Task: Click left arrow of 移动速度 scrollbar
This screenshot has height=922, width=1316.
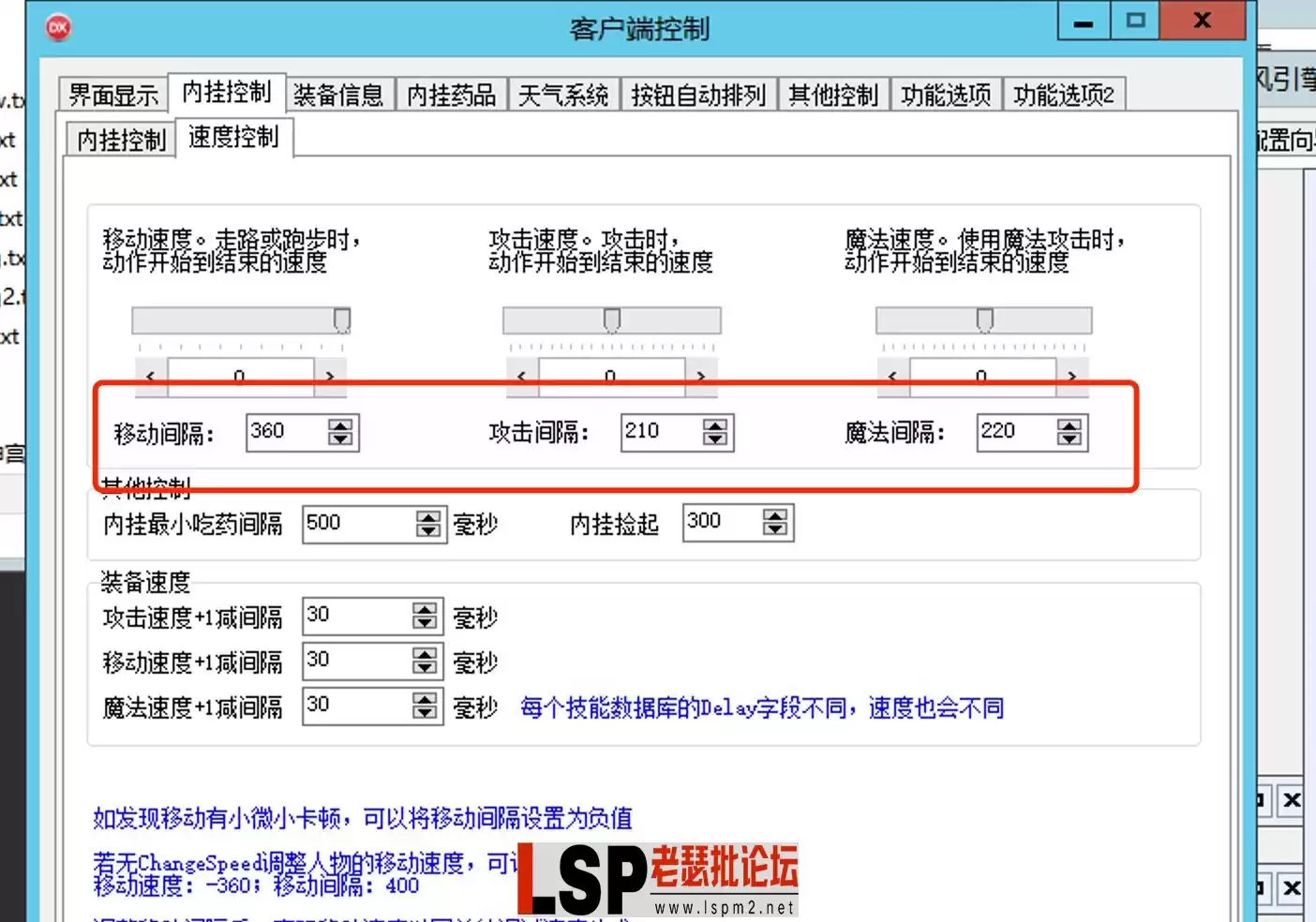Action: coord(151,376)
